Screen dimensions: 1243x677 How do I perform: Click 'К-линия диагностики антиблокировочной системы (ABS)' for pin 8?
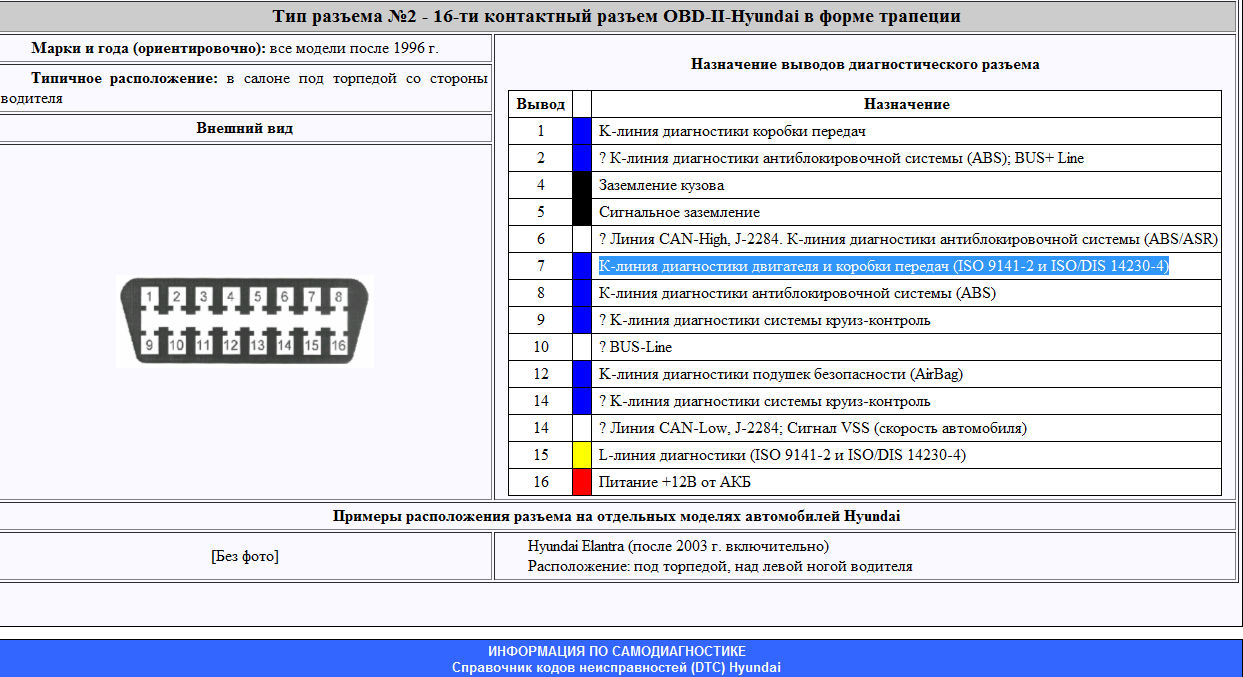[x=797, y=293]
